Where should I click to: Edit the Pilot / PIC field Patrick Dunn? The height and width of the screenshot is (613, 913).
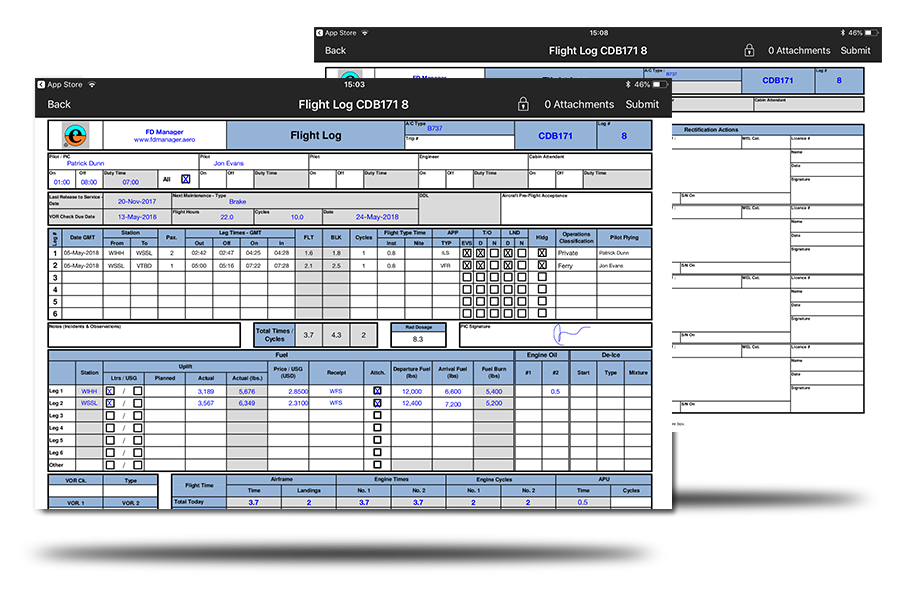[x=123, y=161]
